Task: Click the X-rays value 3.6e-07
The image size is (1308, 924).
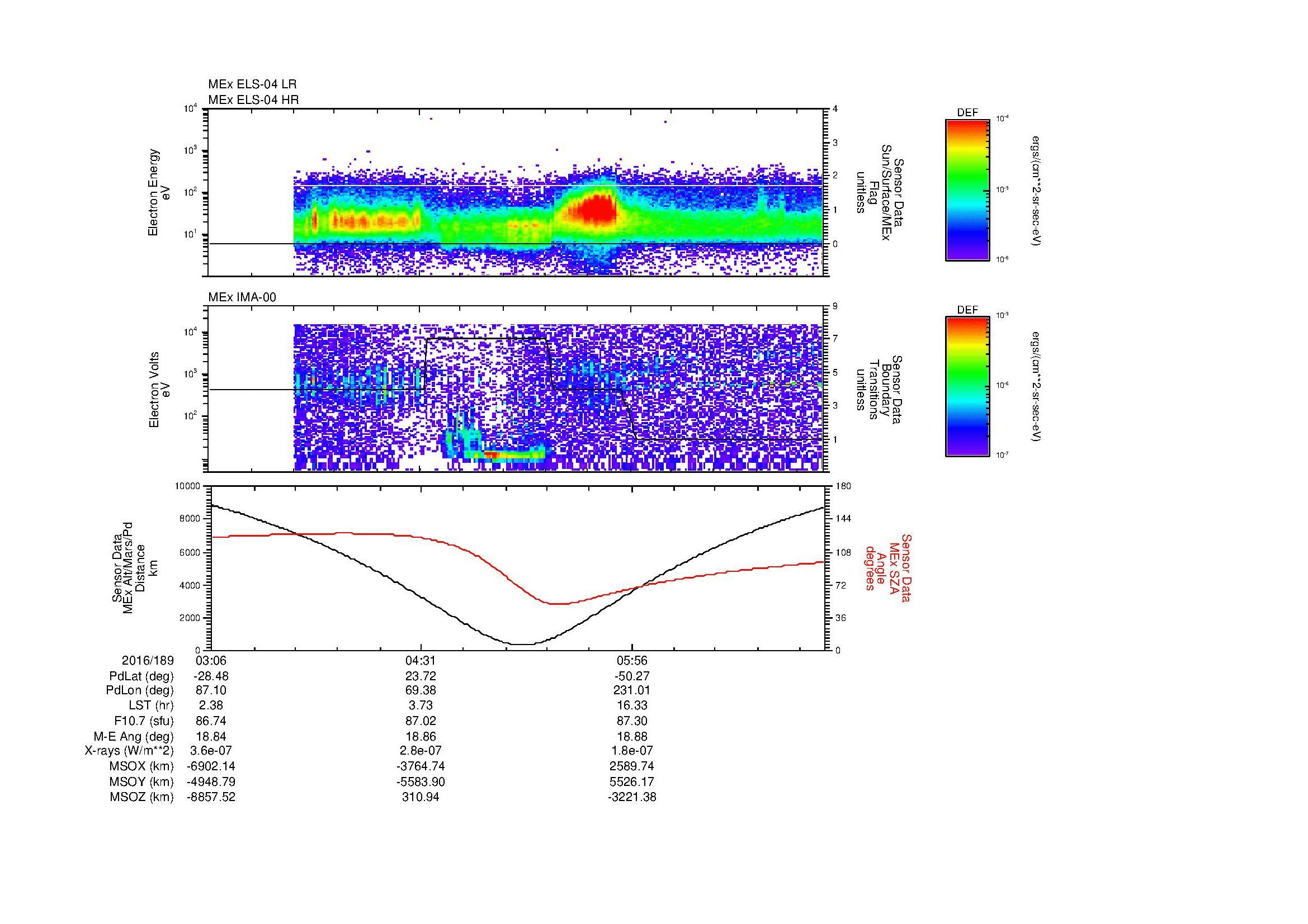Action: pos(211,751)
